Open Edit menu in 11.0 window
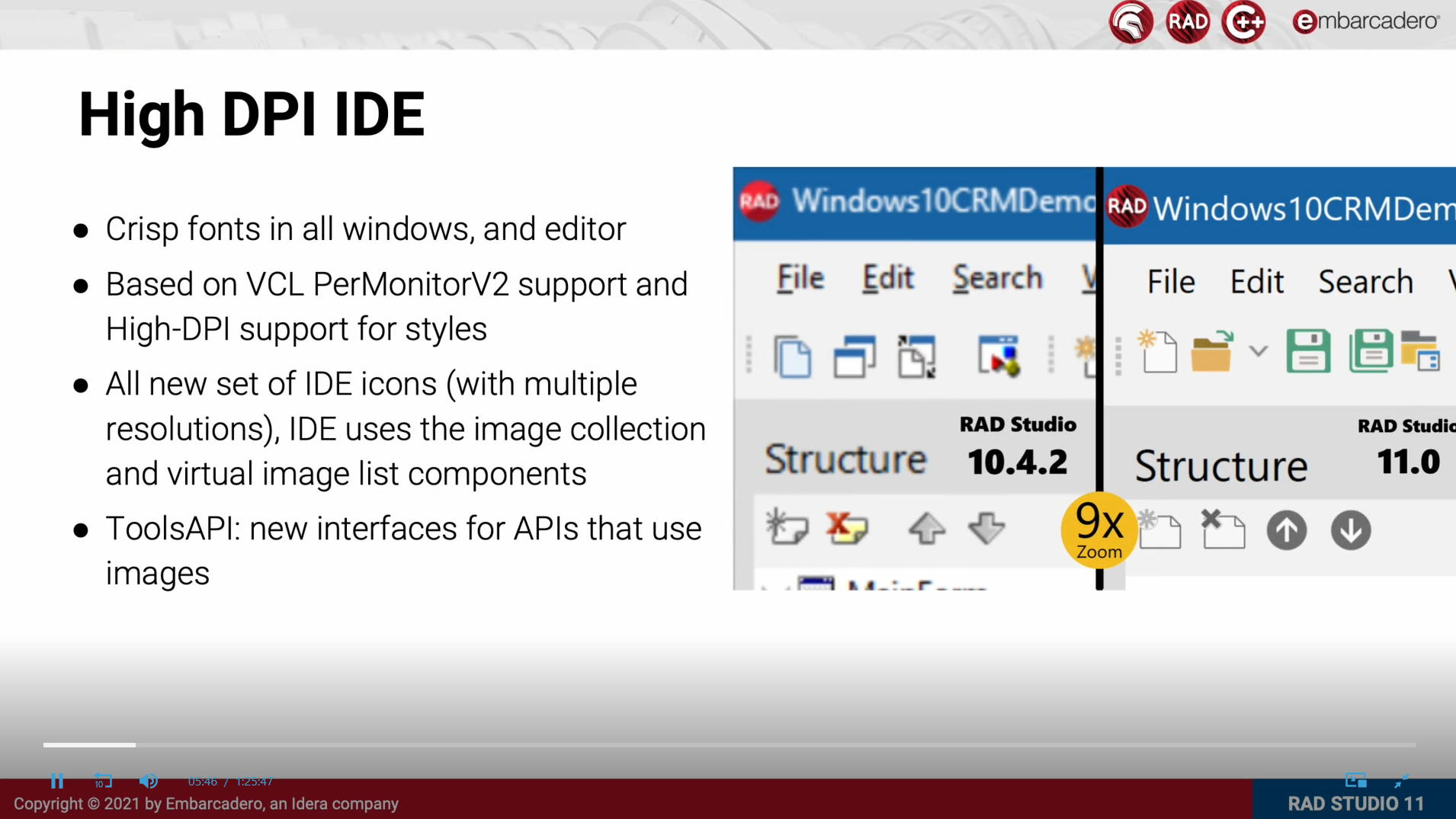 pyautogui.click(x=1257, y=282)
